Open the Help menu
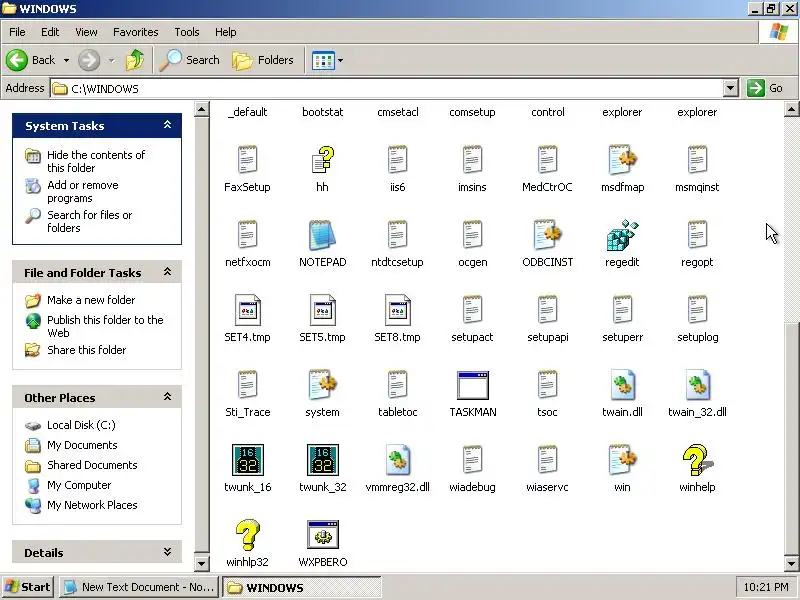The image size is (800, 600). click(x=226, y=32)
